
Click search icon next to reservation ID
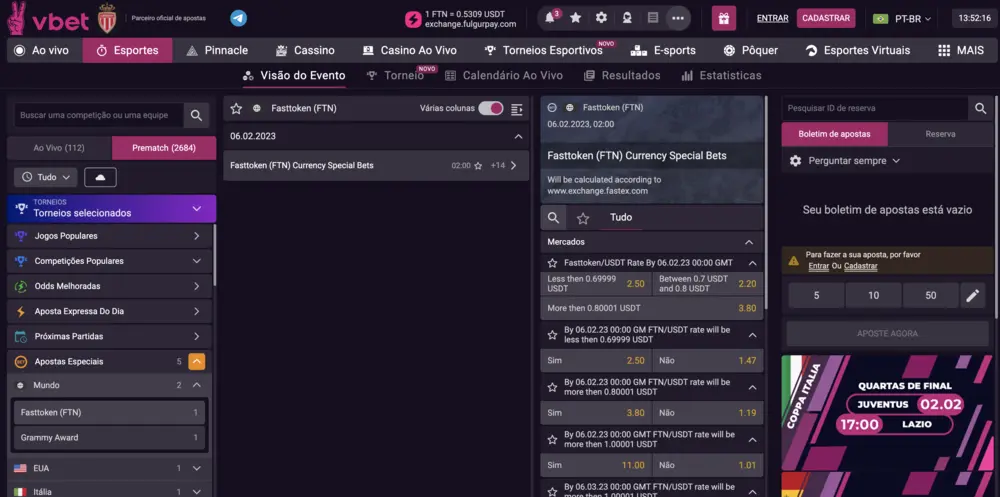[x=981, y=108]
